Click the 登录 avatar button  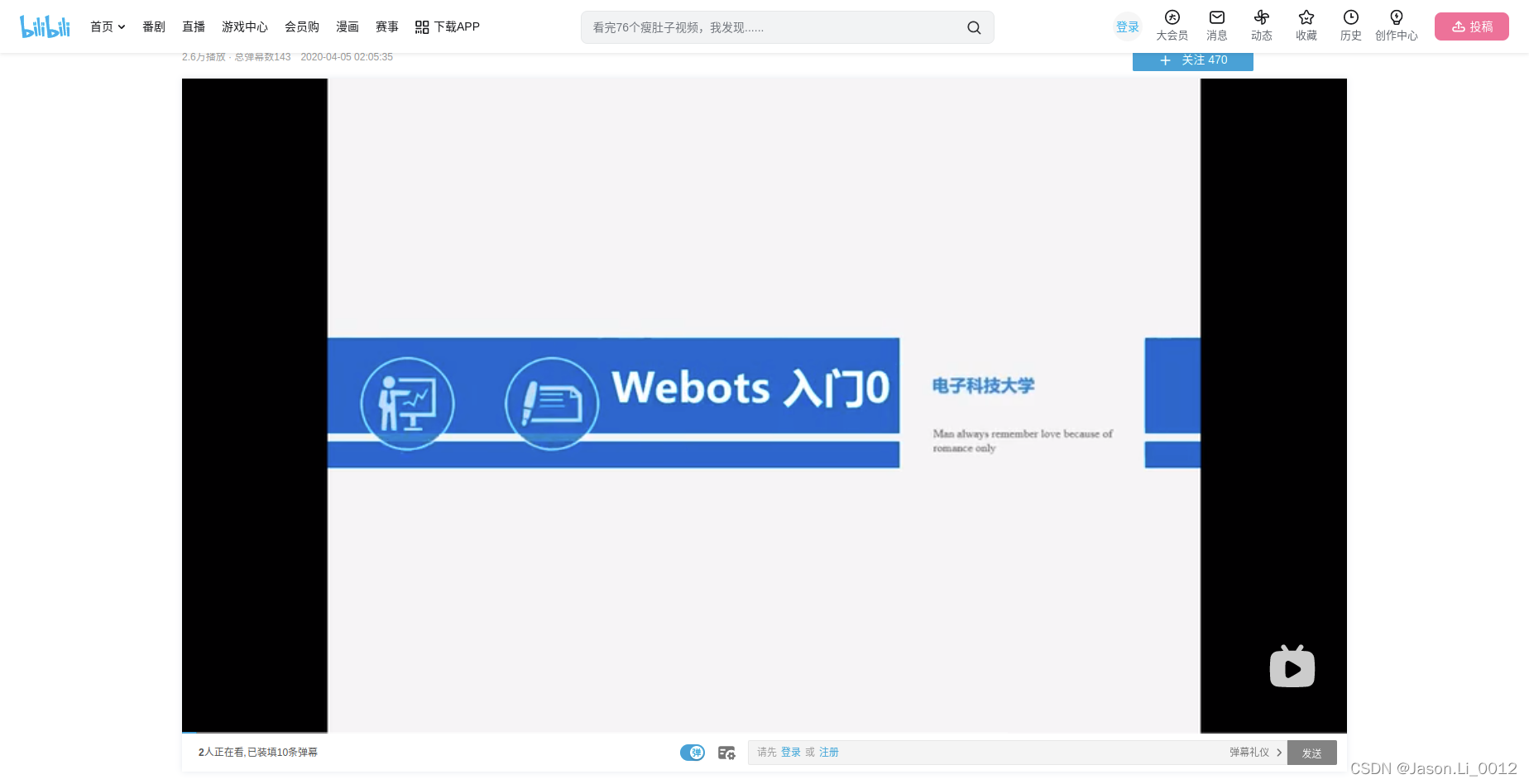coord(1128,26)
